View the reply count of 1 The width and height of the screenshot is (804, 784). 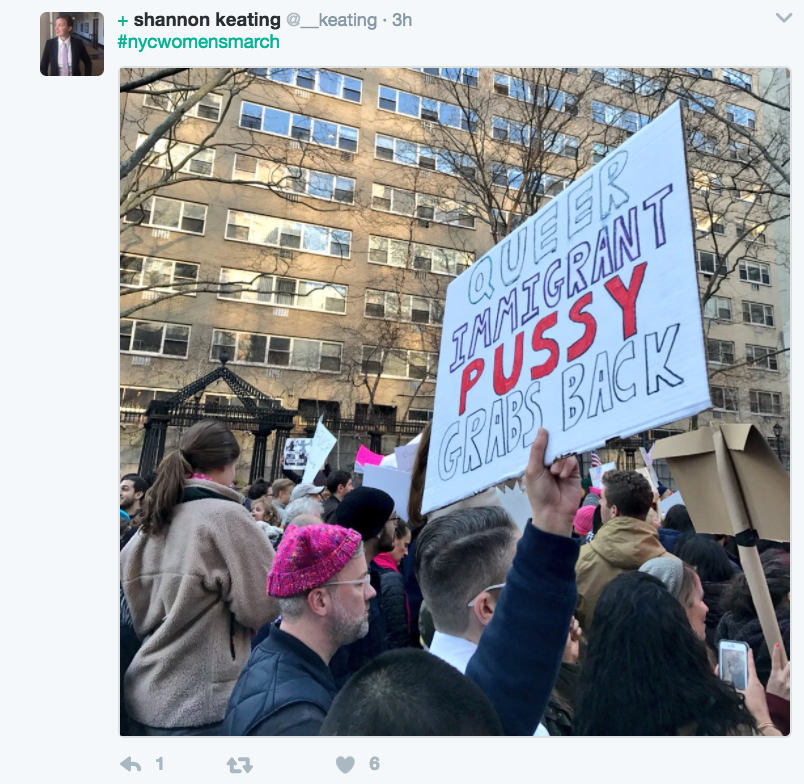coord(160,764)
